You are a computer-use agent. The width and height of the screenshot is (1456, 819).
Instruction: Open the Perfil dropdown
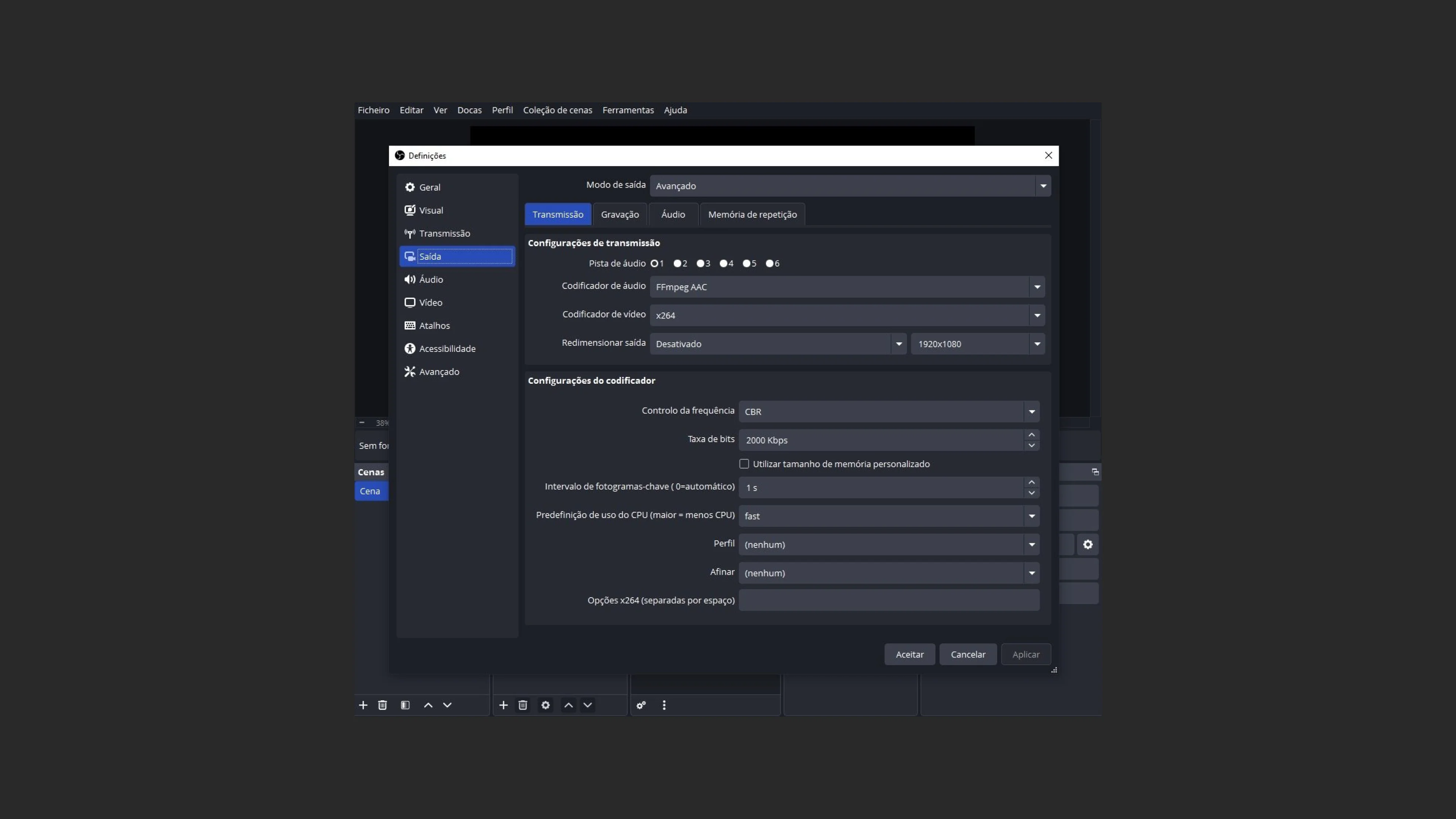click(888, 544)
